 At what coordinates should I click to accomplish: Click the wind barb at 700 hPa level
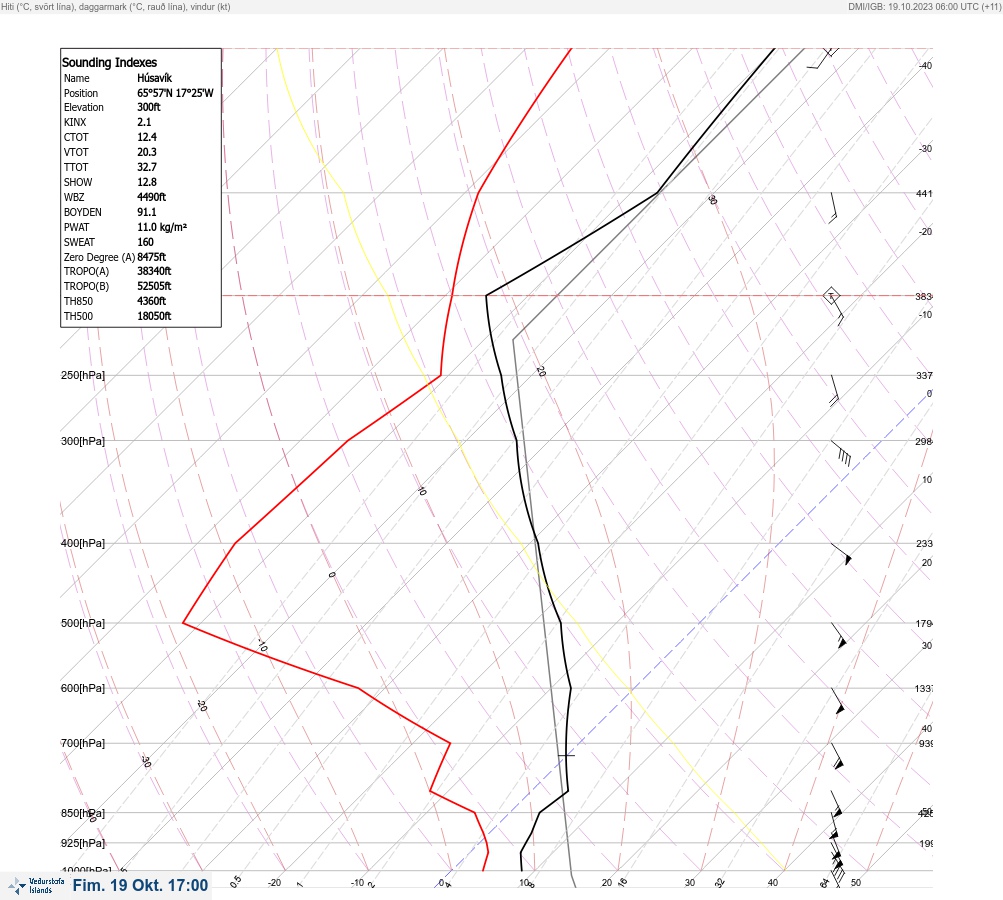(x=837, y=756)
